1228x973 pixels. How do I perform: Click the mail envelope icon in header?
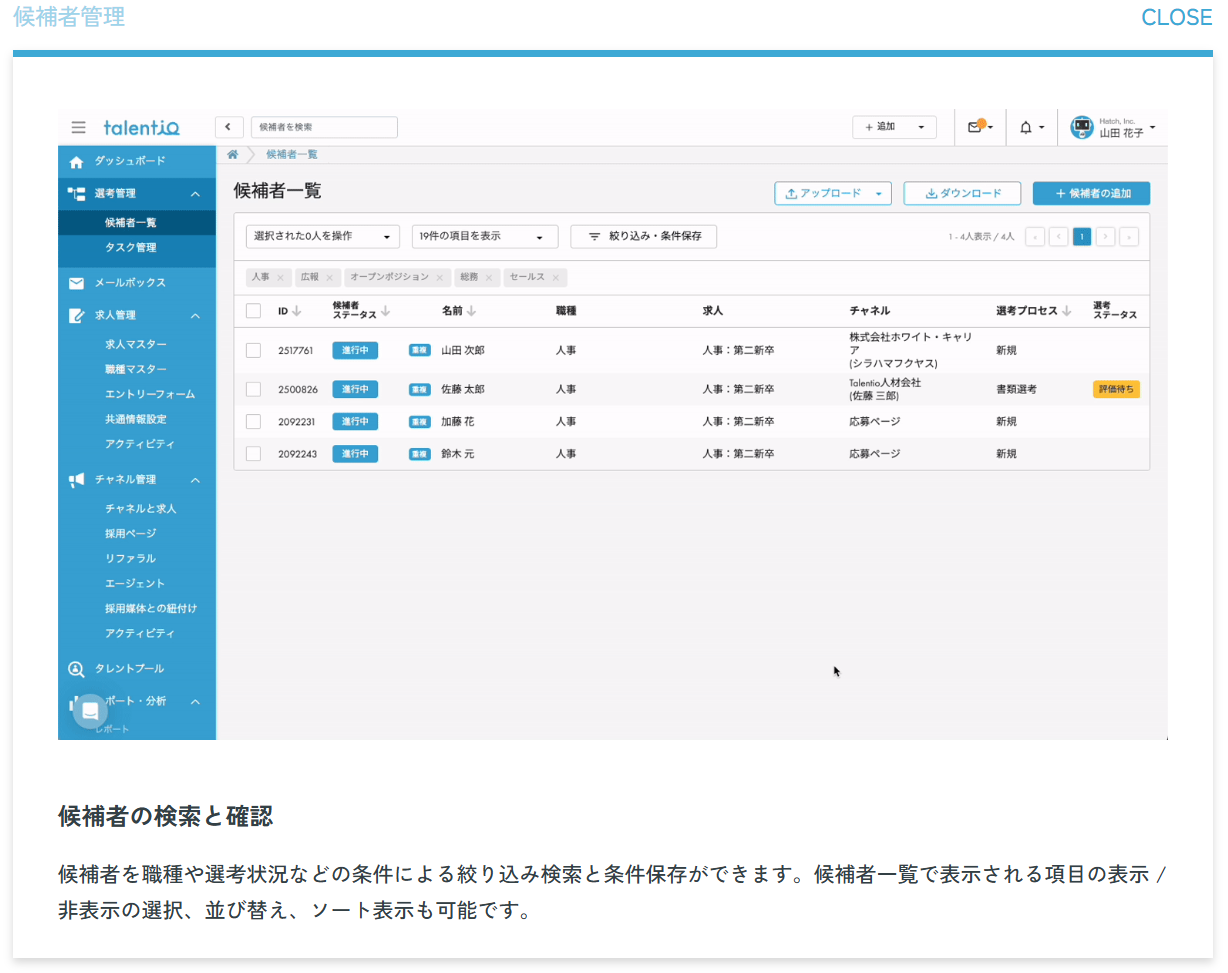point(975,127)
